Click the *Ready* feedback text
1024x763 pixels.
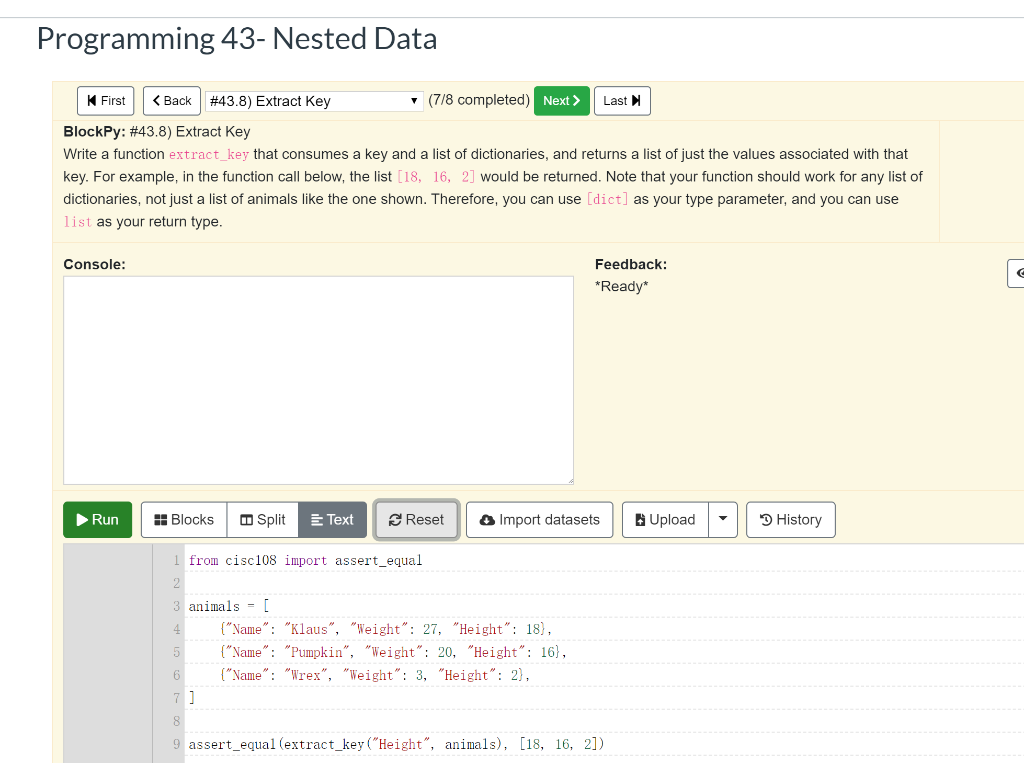click(622, 286)
